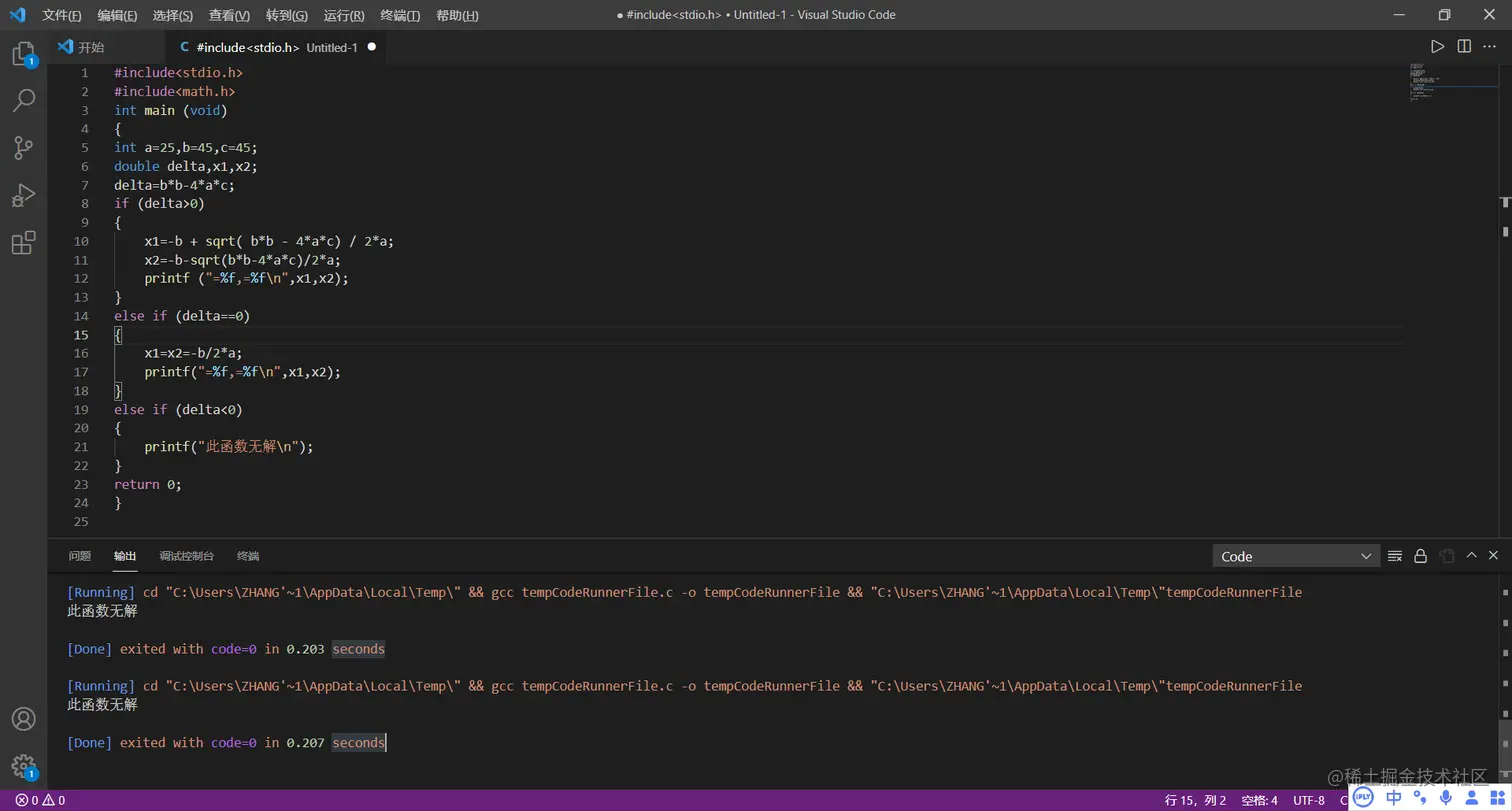This screenshot has height=811, width=1512.
Task: Open the Run and Debug view
Action: coord(23,195)
